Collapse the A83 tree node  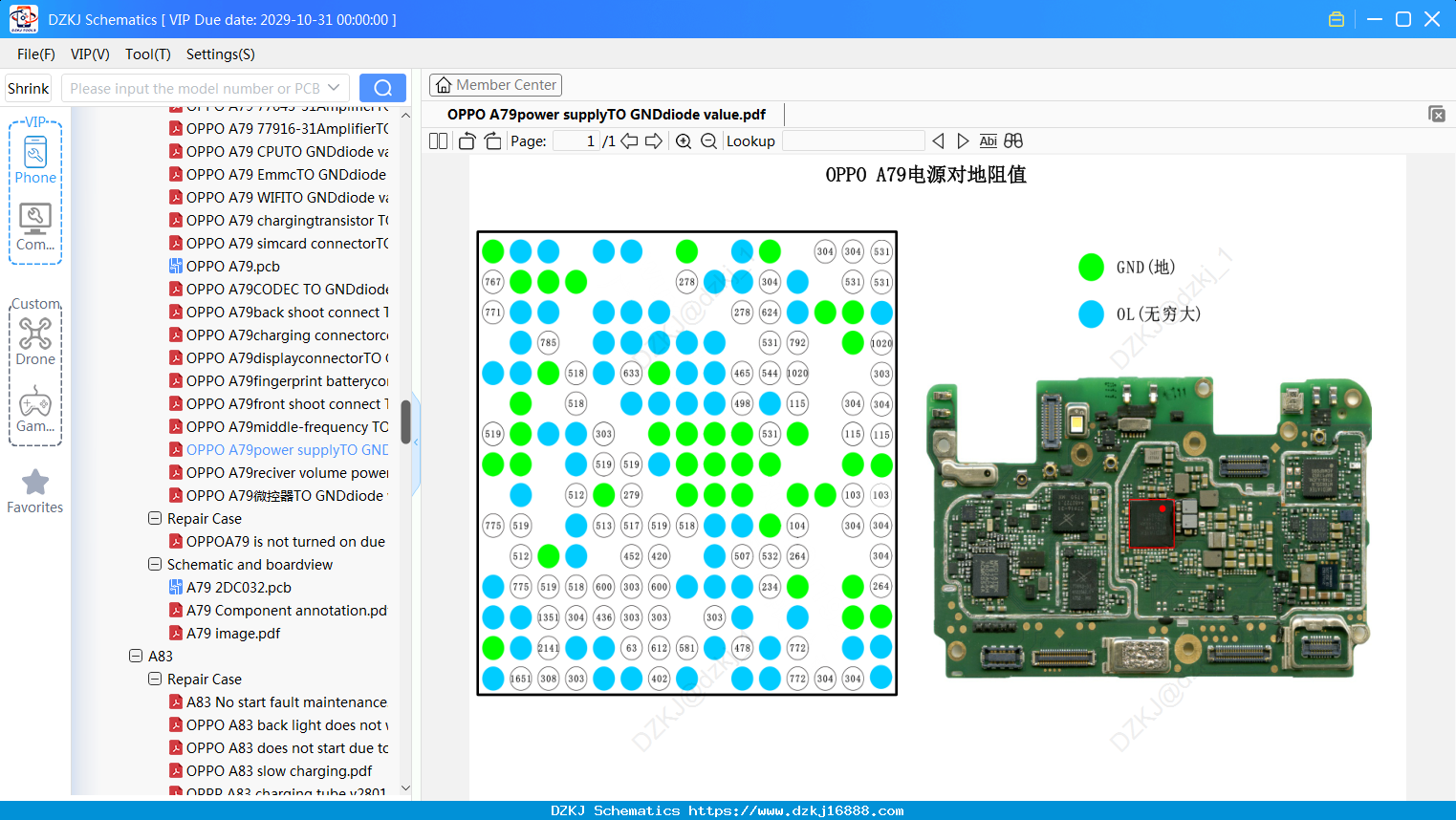[136, 657]
